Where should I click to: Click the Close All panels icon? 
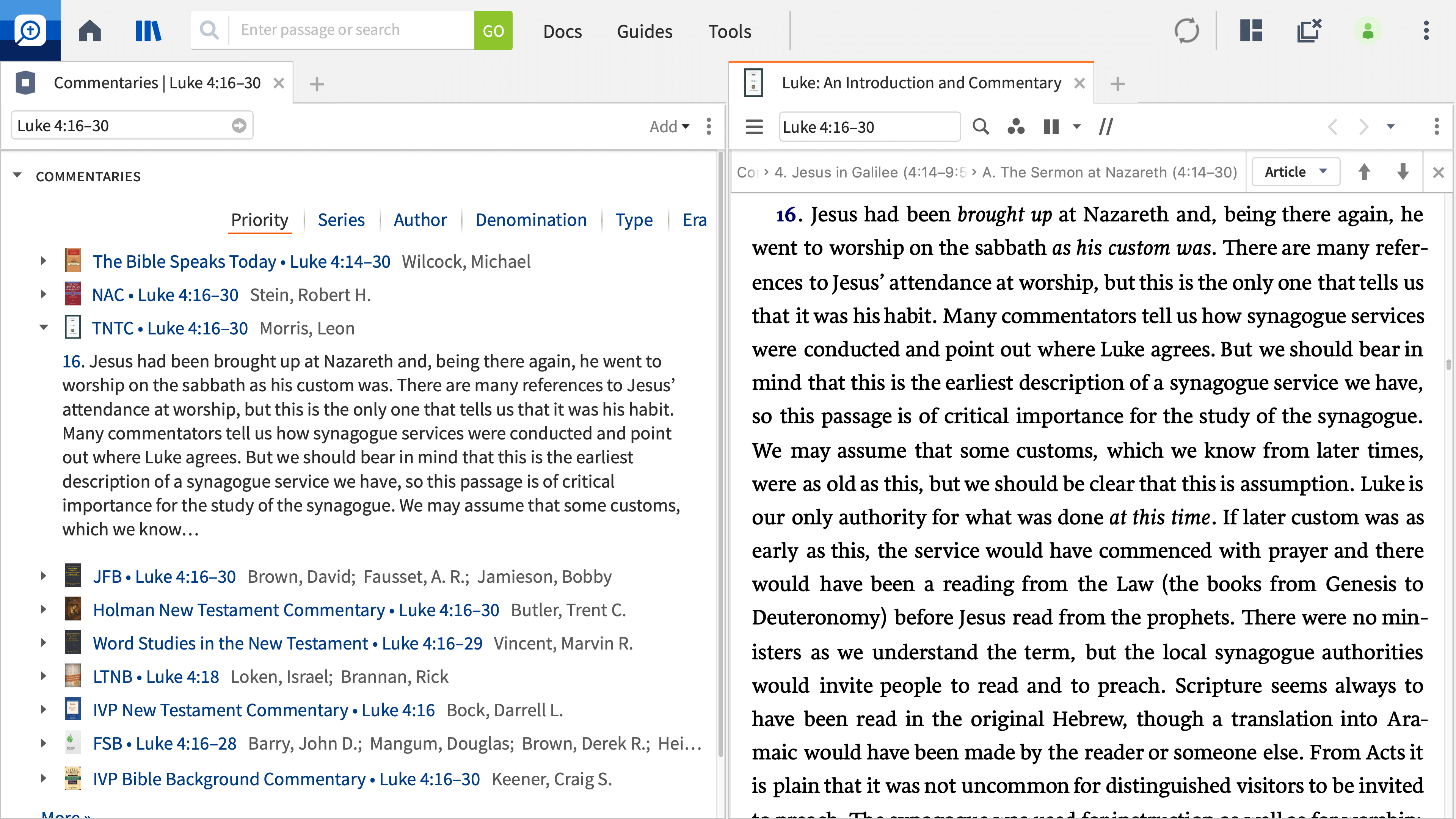[1309, 30]
